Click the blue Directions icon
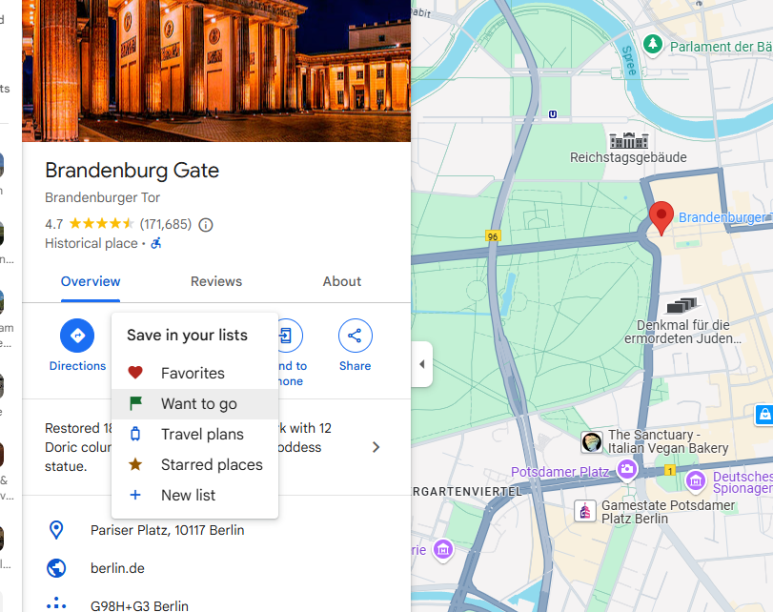Image resolution: width=773 pixels, height=612 pixels. [77, 336]
